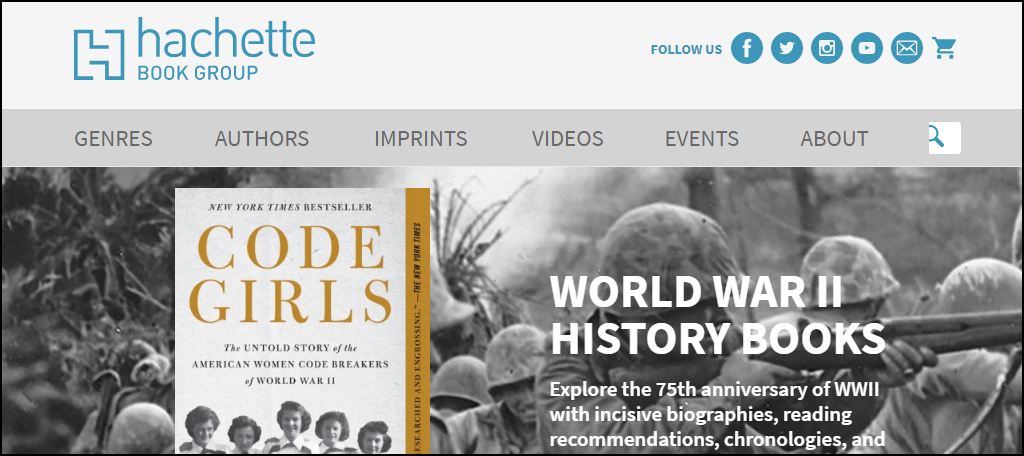Click the Follow Us label
Screen dimensions: 1024x456
pos(686,50)
